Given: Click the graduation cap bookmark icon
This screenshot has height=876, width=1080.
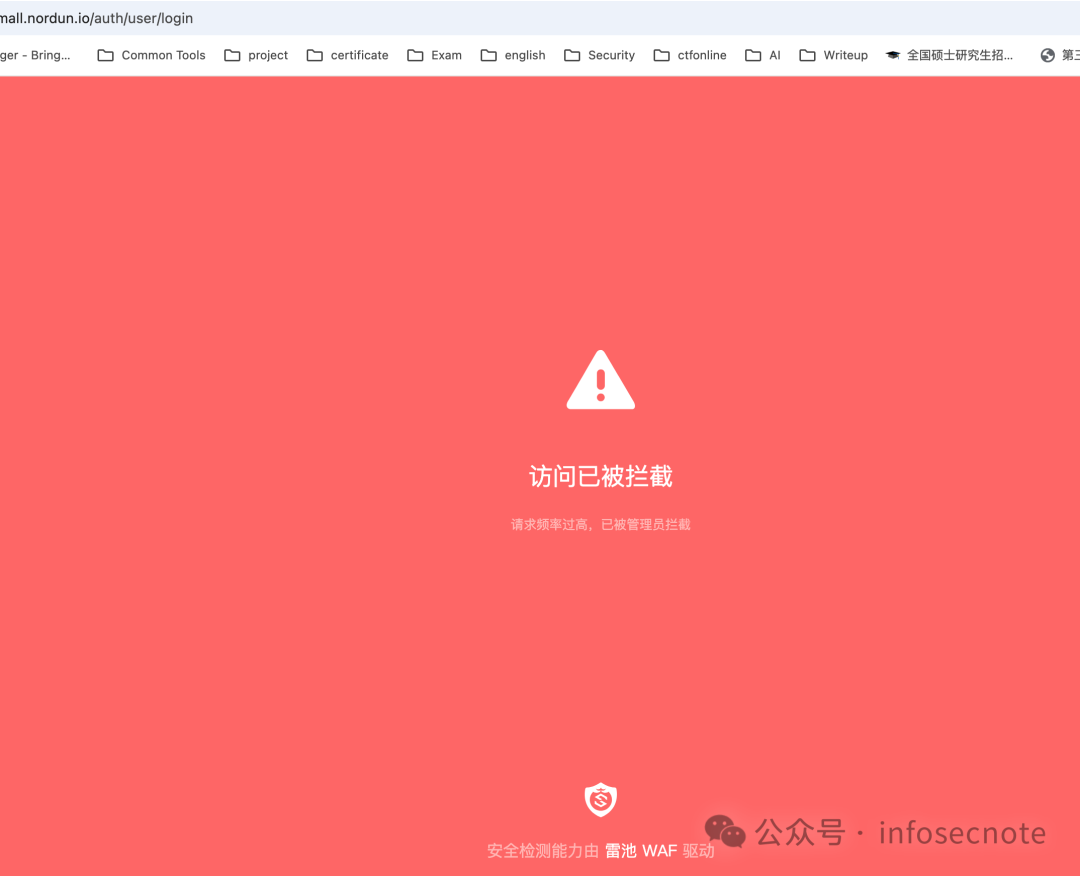Looking at the screenshot, I should tap(891, 55).
